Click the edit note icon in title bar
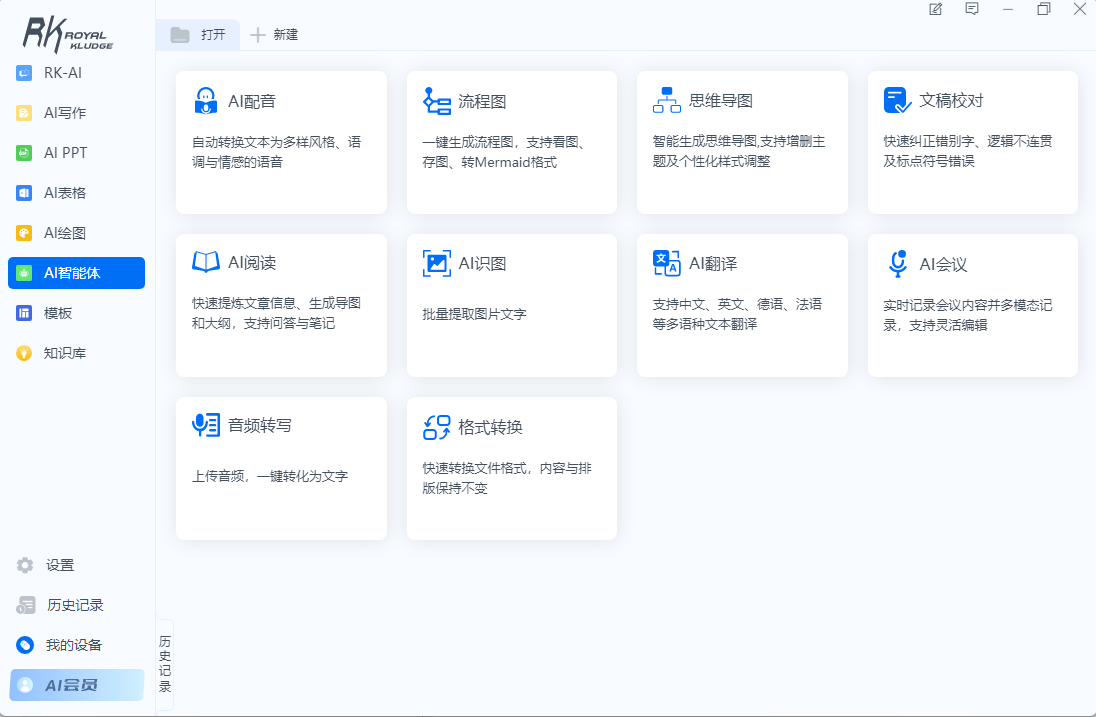 point(935,9)
